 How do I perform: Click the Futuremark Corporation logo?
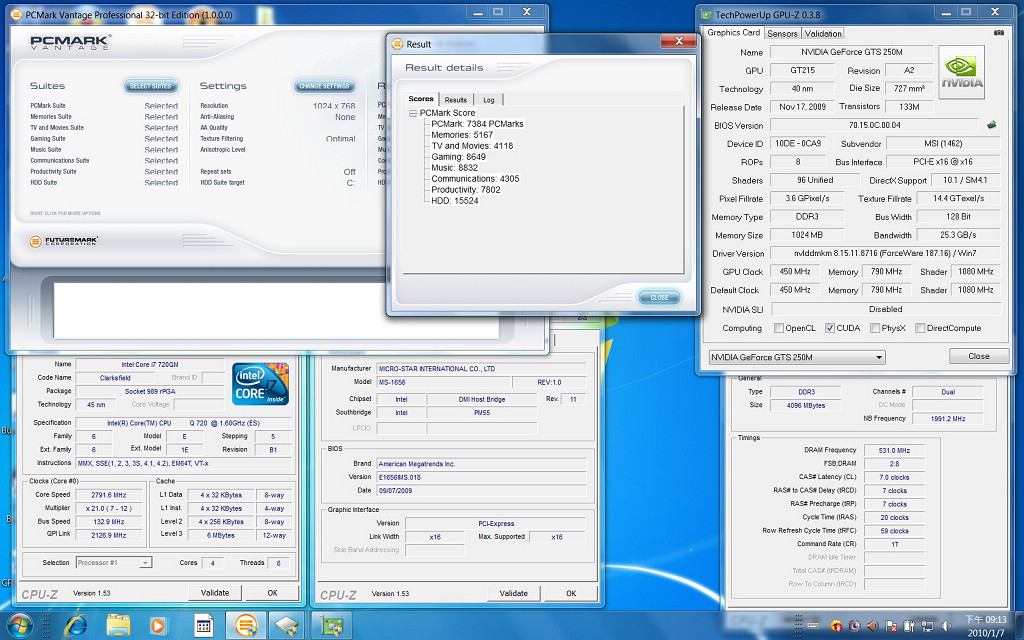[x=64, y=241]
